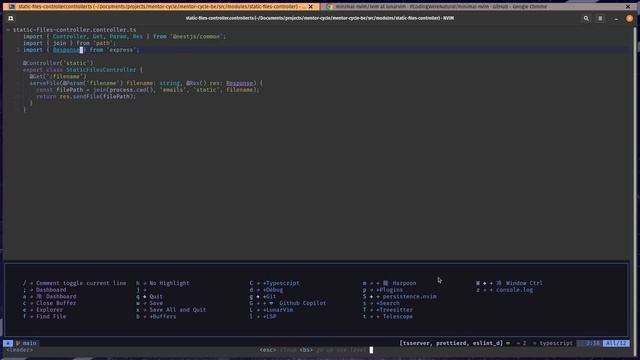640x360 pixels.
Task: Click 'filePath' constant declaration
Action: (x=69, y=90)
